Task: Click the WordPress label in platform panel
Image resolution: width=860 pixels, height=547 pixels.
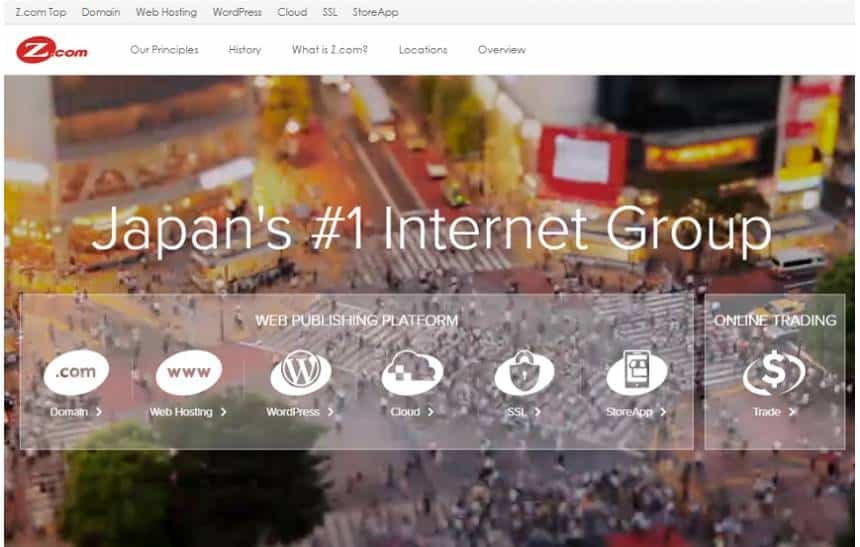Action: (293, 411)
